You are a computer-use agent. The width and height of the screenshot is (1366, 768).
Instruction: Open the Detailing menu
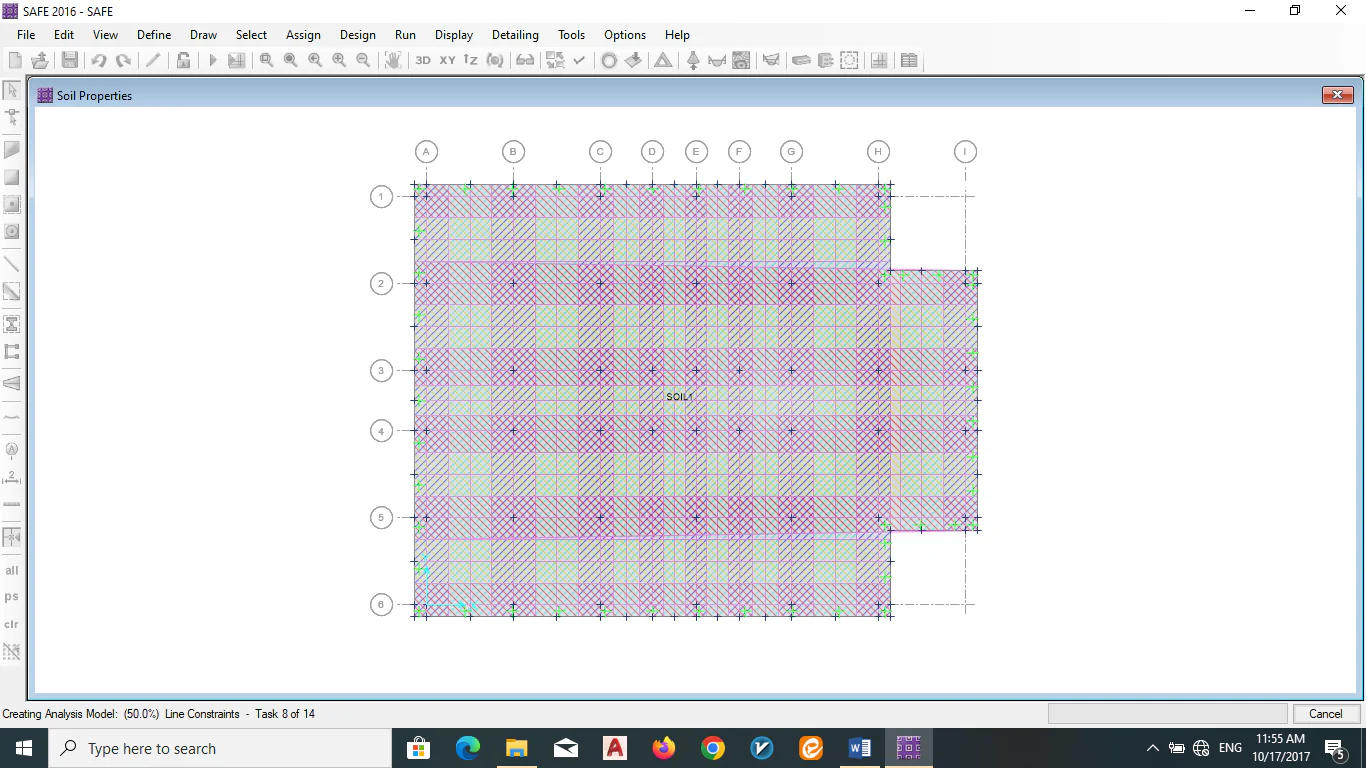pyautogui.click(x=515, y=35)
